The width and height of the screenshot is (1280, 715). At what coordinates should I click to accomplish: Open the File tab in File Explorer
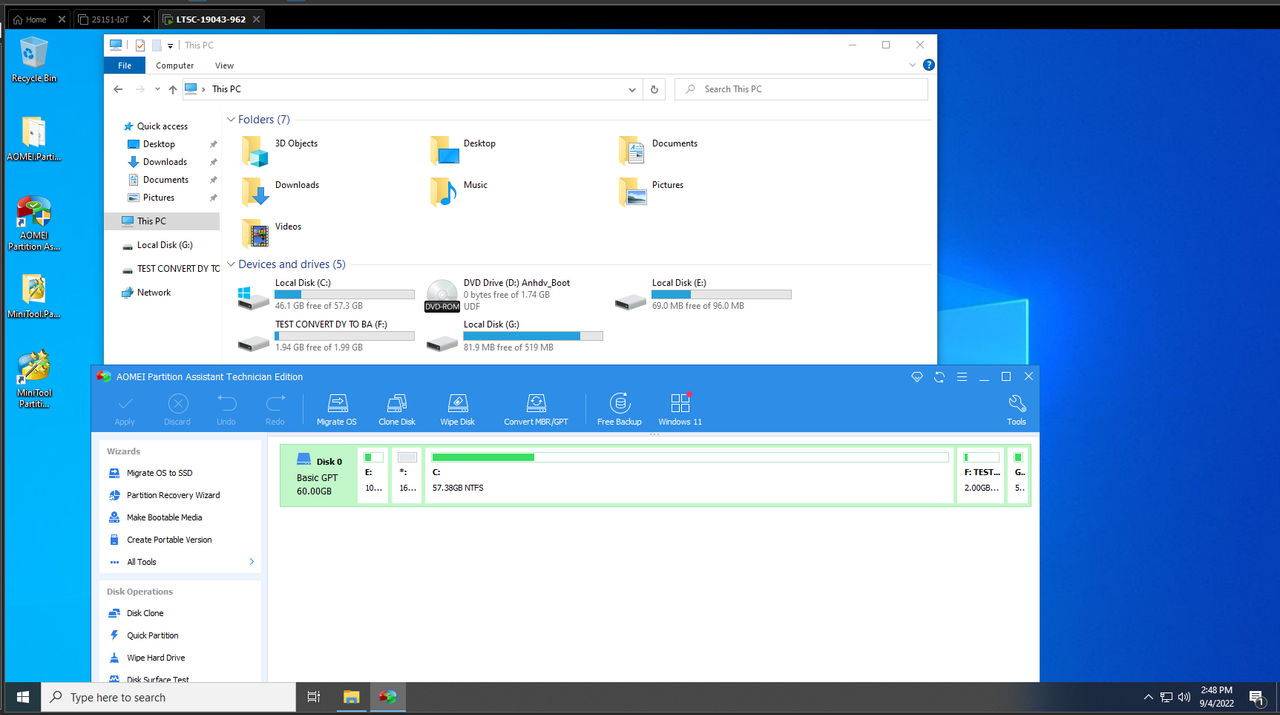click(x=125, y=66)
